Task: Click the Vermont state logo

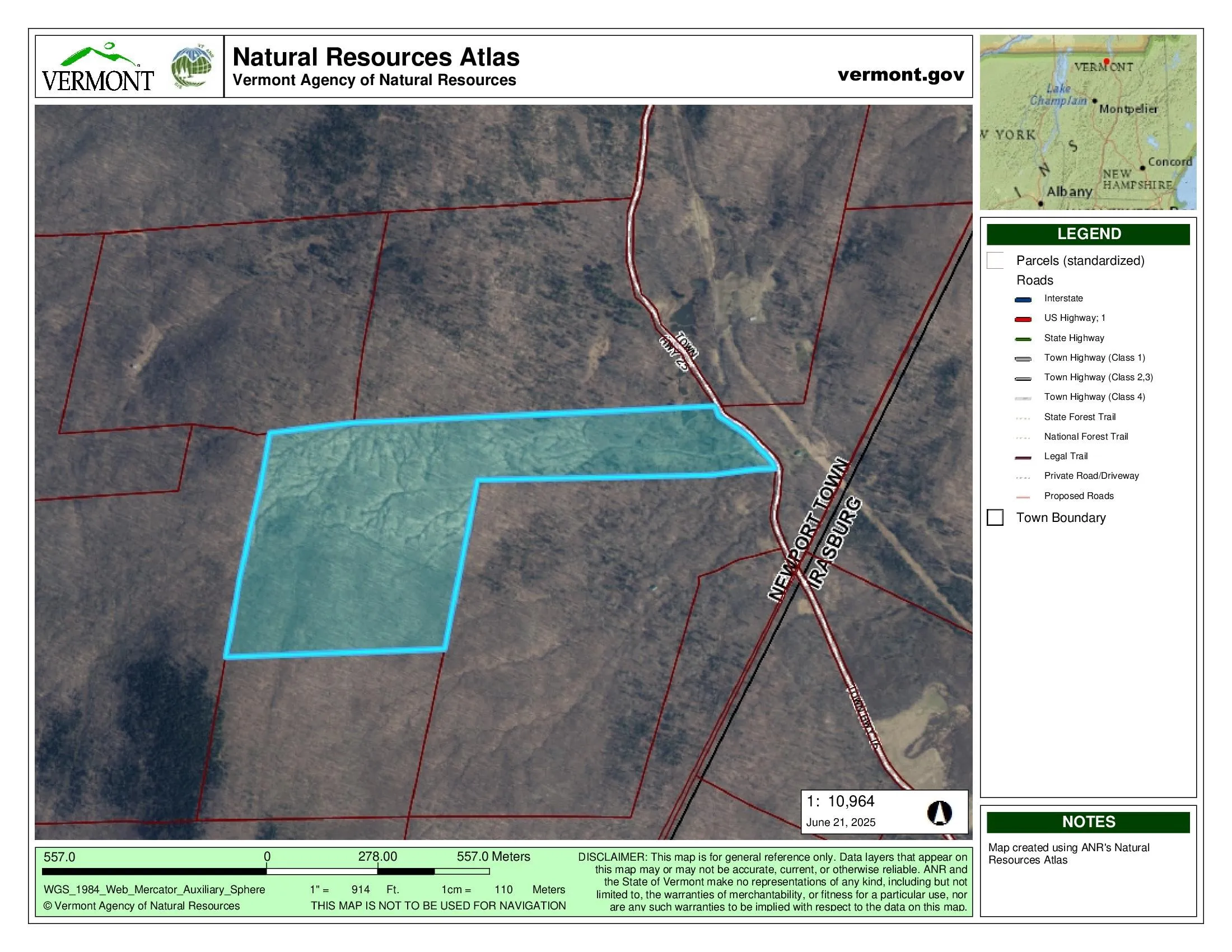Action: tap(97, 68)
